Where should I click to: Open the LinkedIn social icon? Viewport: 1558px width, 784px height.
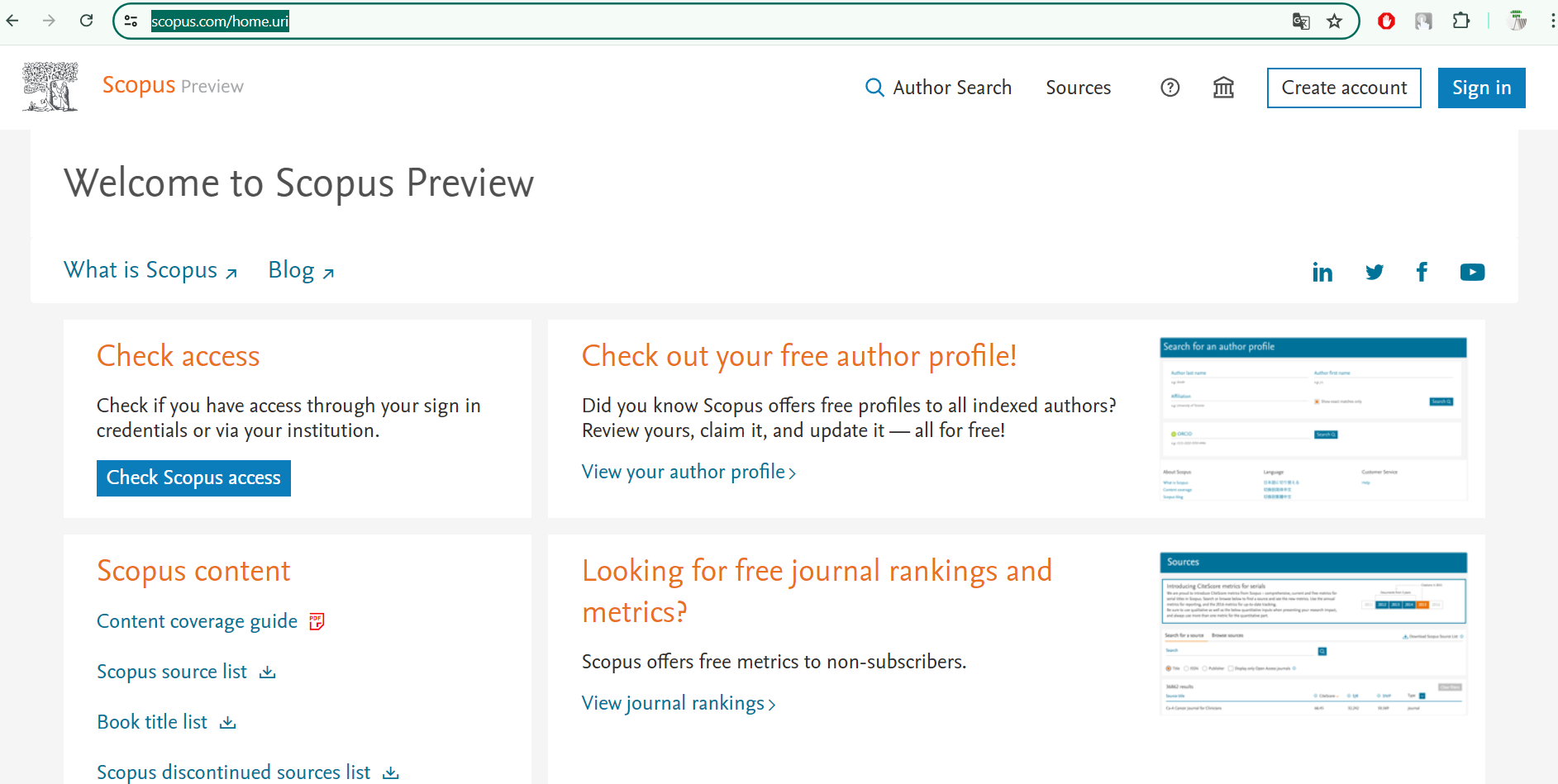pyautogui.click(x=1322, y=273)
